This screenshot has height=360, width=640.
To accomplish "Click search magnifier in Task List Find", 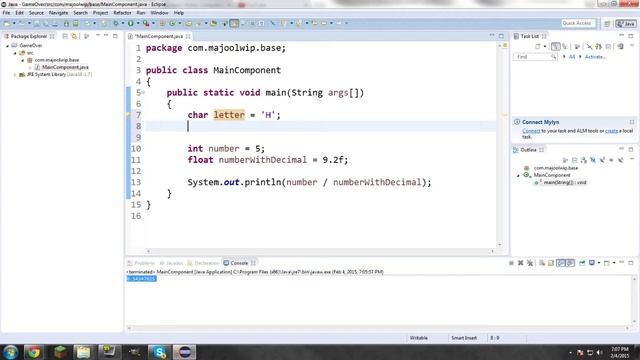I will 553,57.
